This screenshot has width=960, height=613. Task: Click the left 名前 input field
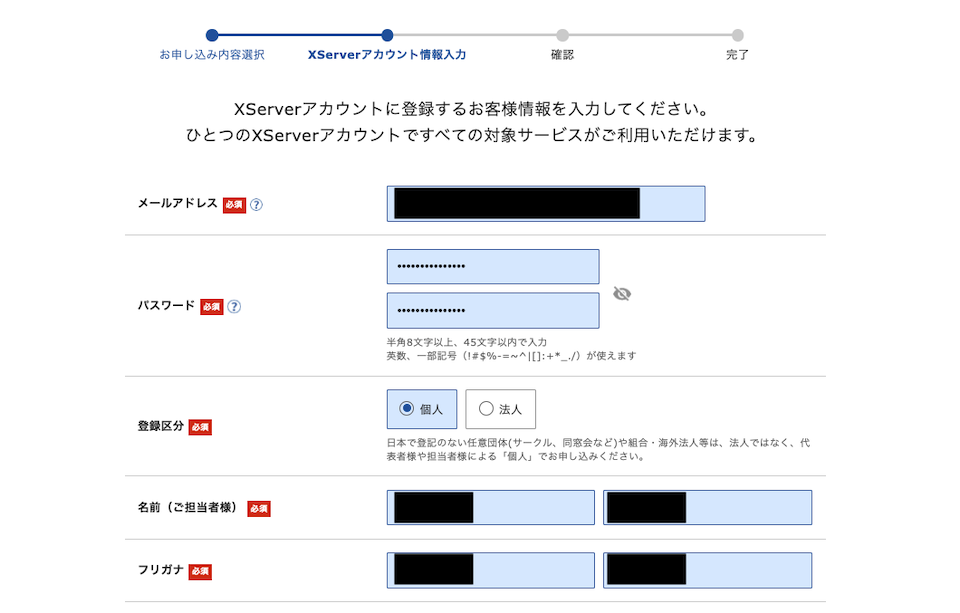(x=490, y=508)
